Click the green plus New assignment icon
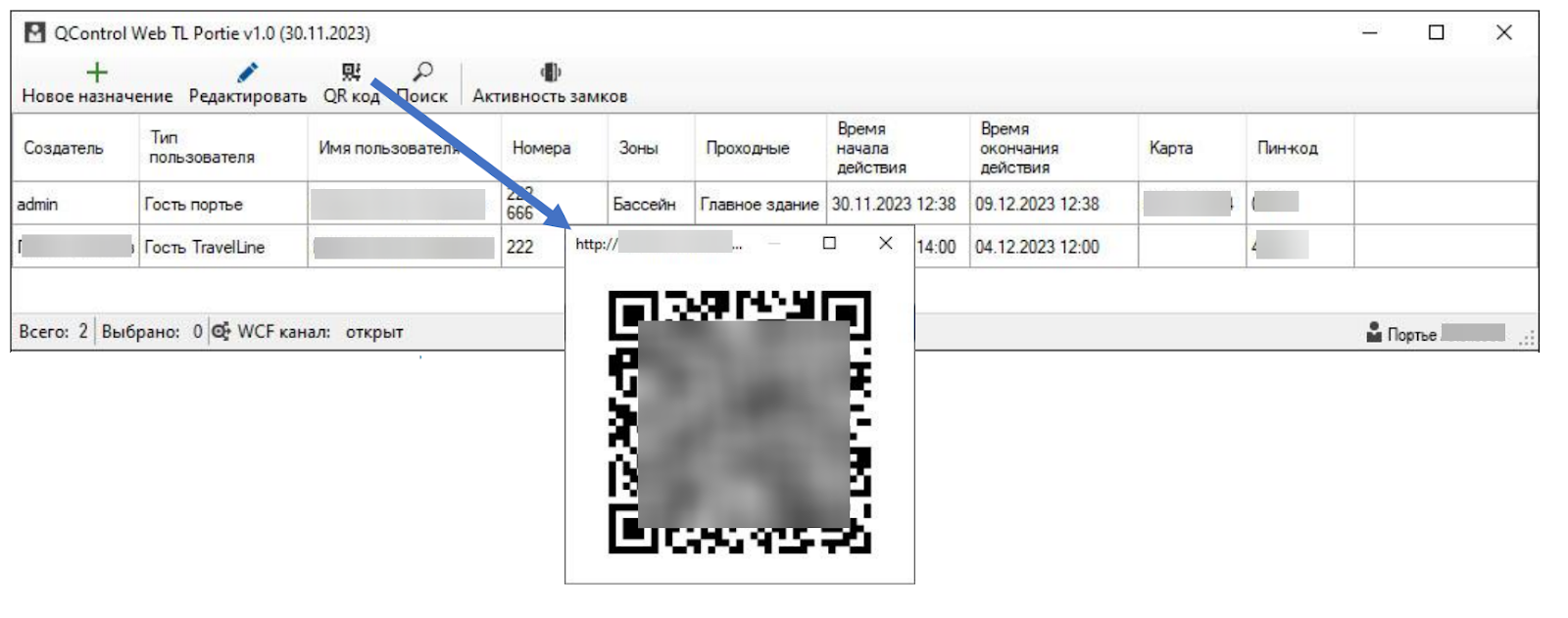The image size is (1568, 618). 96,71
